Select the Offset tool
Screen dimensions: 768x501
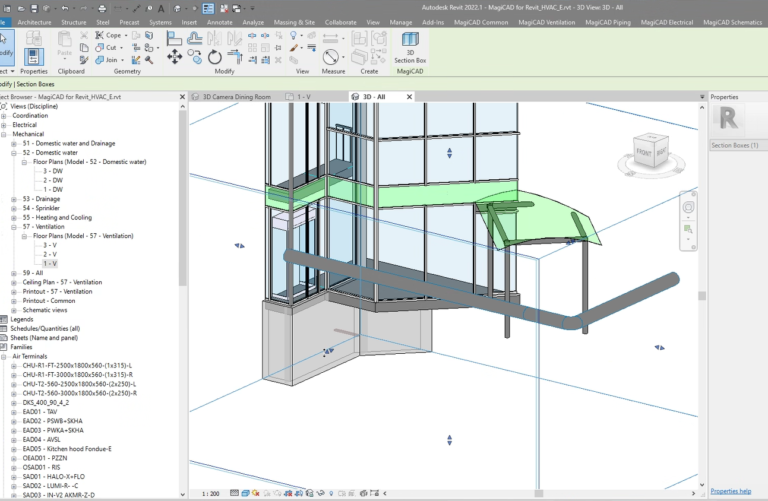coord(194,38)
